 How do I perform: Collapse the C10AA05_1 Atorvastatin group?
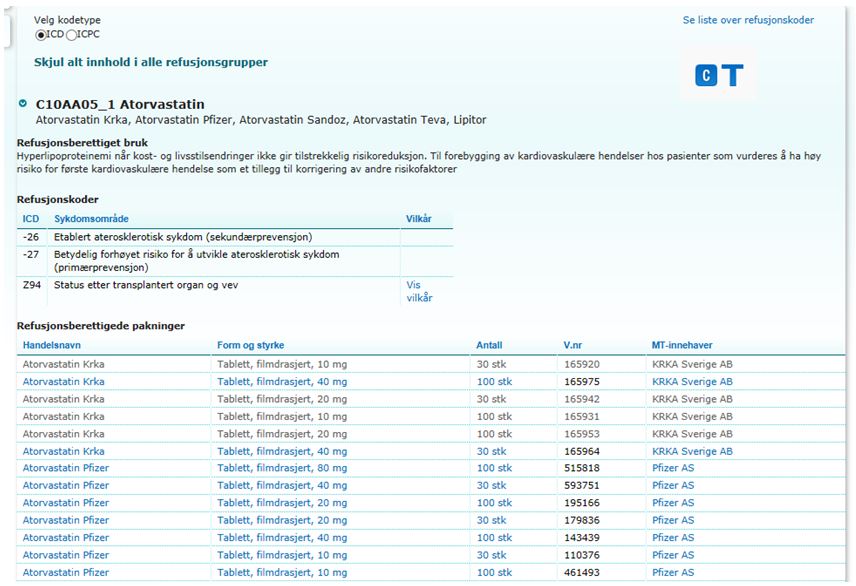[23, 103]
